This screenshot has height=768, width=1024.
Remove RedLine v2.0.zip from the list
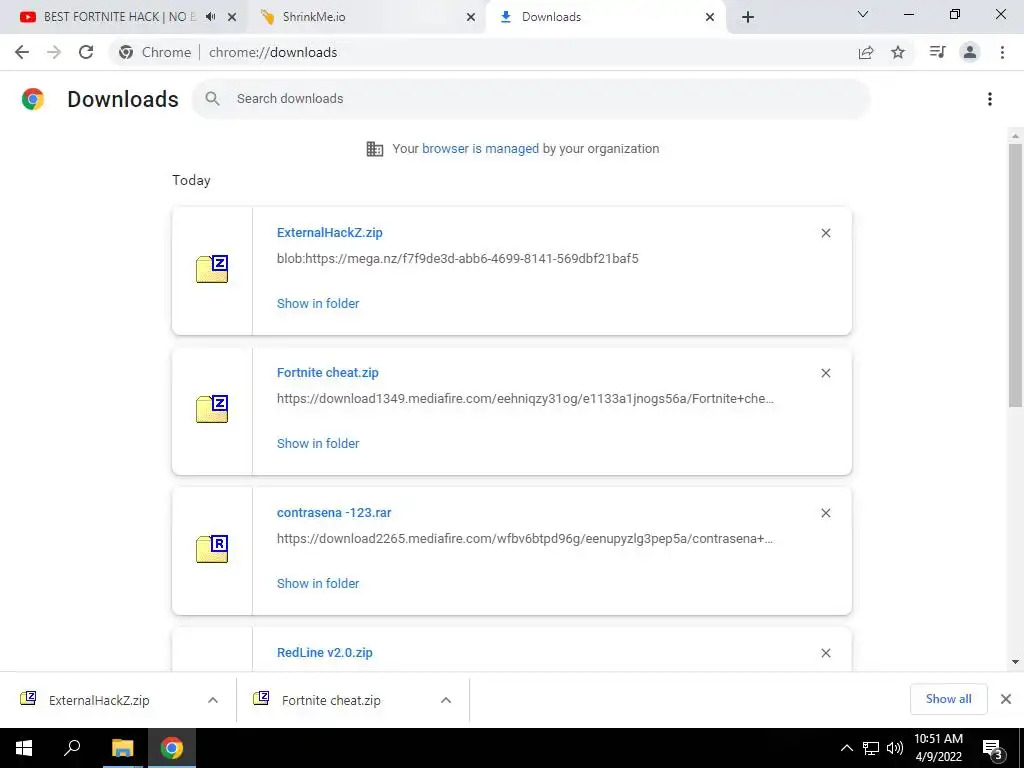(x=825, y=653)
